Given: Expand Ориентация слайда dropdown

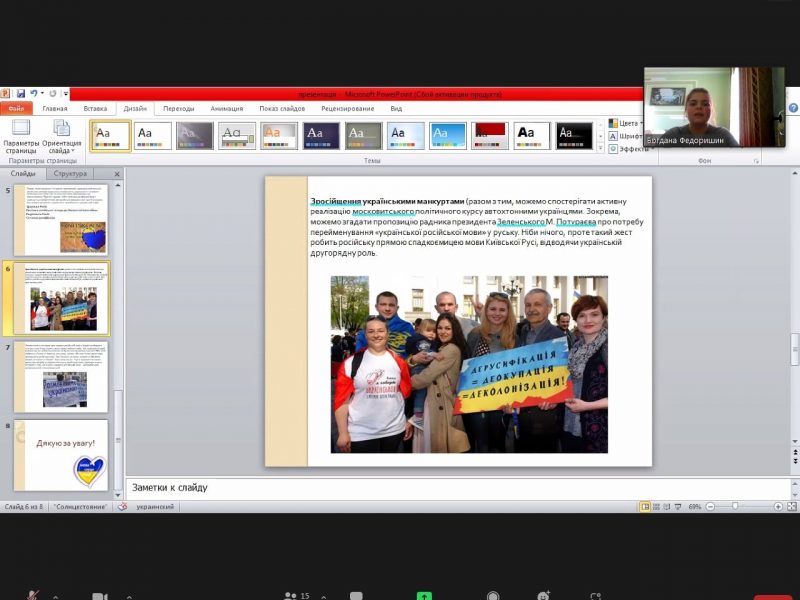Looking at the screenshot, I should point(62,135).
